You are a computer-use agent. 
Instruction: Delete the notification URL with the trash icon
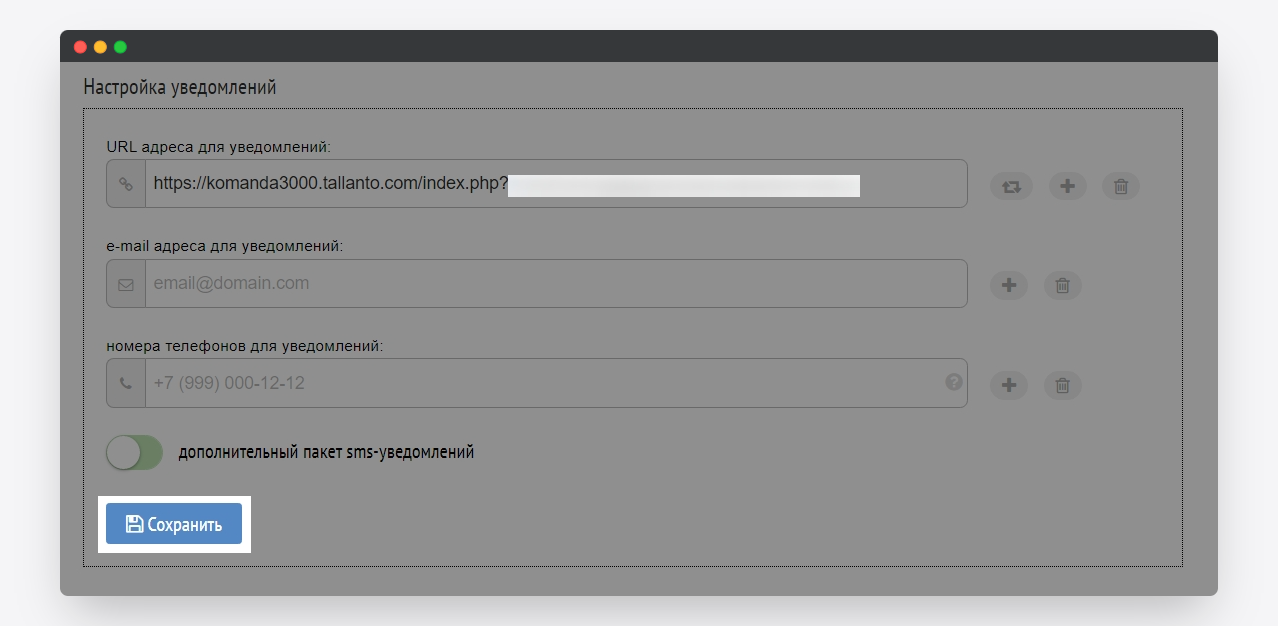(1121, 186)
